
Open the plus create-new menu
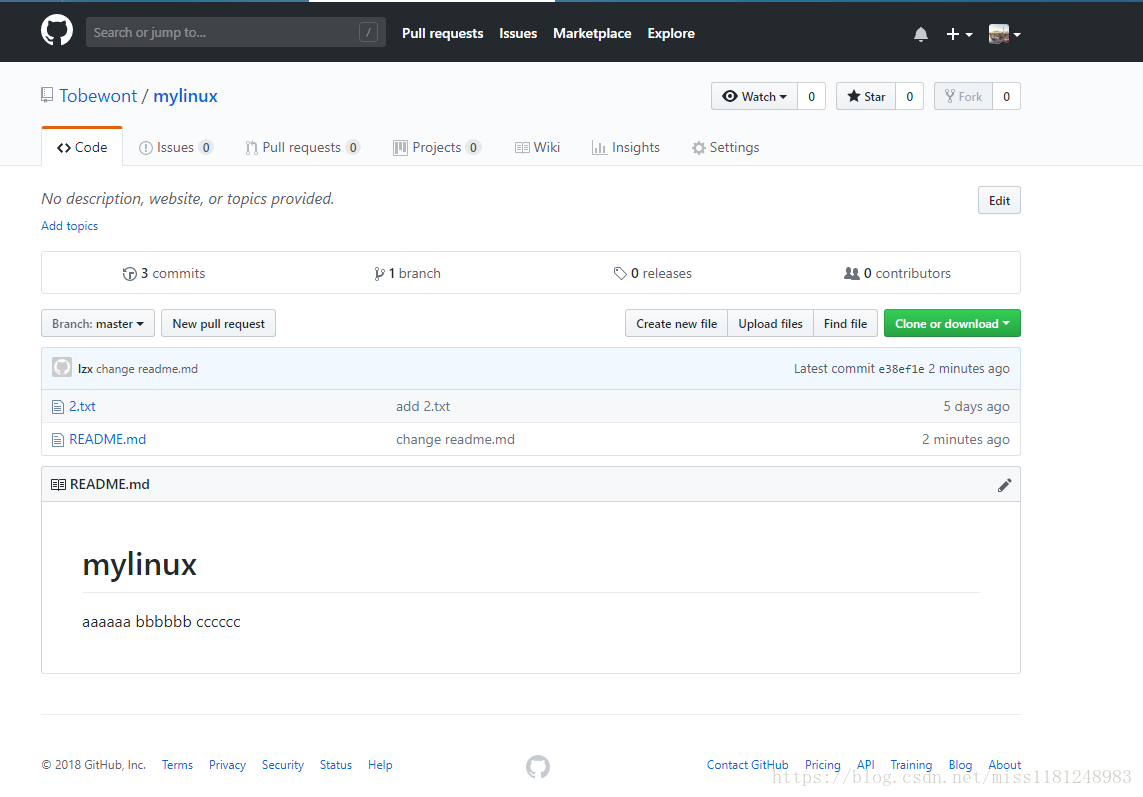(959, 34)
